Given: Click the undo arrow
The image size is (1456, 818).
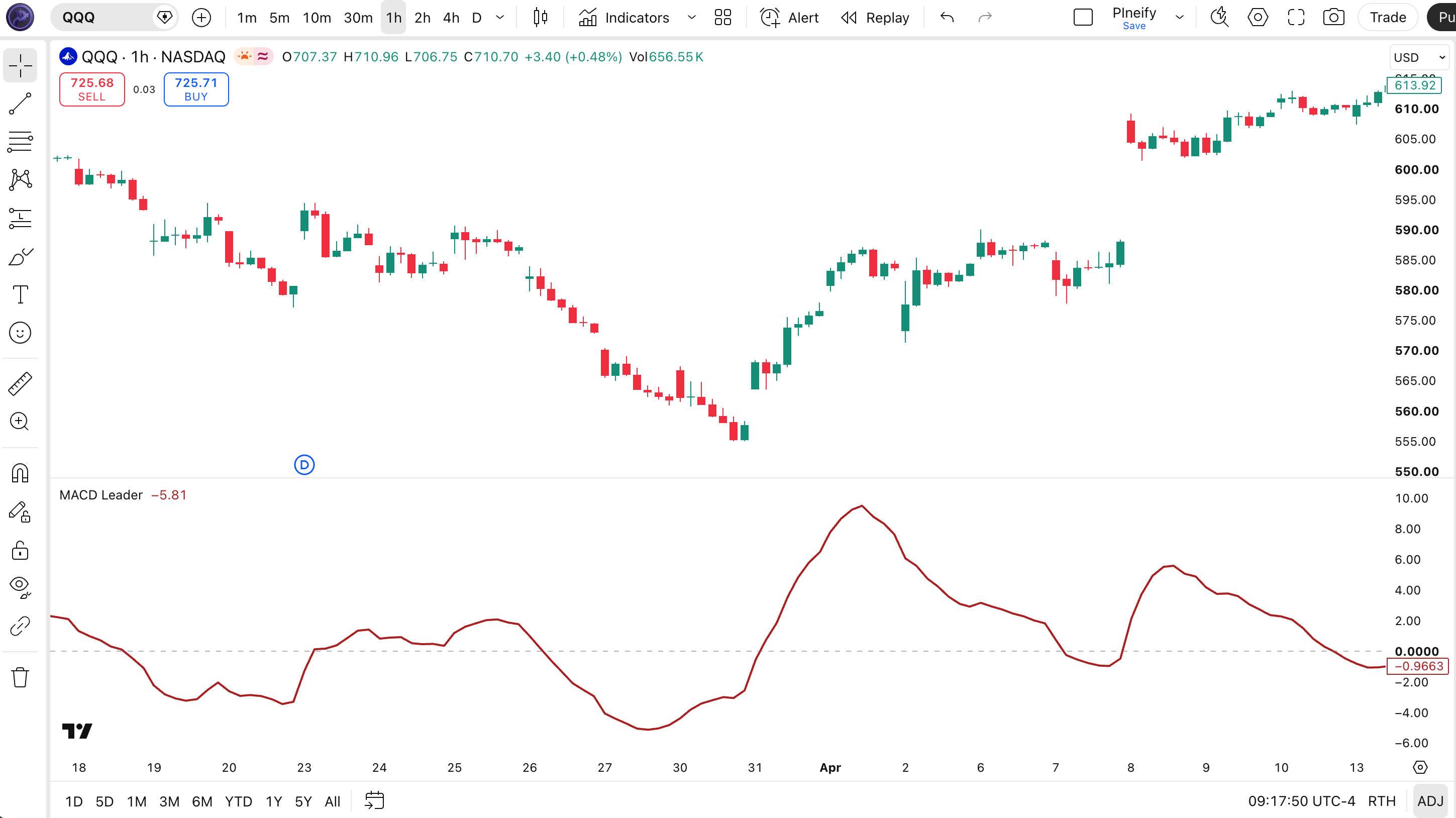Looking at the screenshot, I should pos(948,18).
